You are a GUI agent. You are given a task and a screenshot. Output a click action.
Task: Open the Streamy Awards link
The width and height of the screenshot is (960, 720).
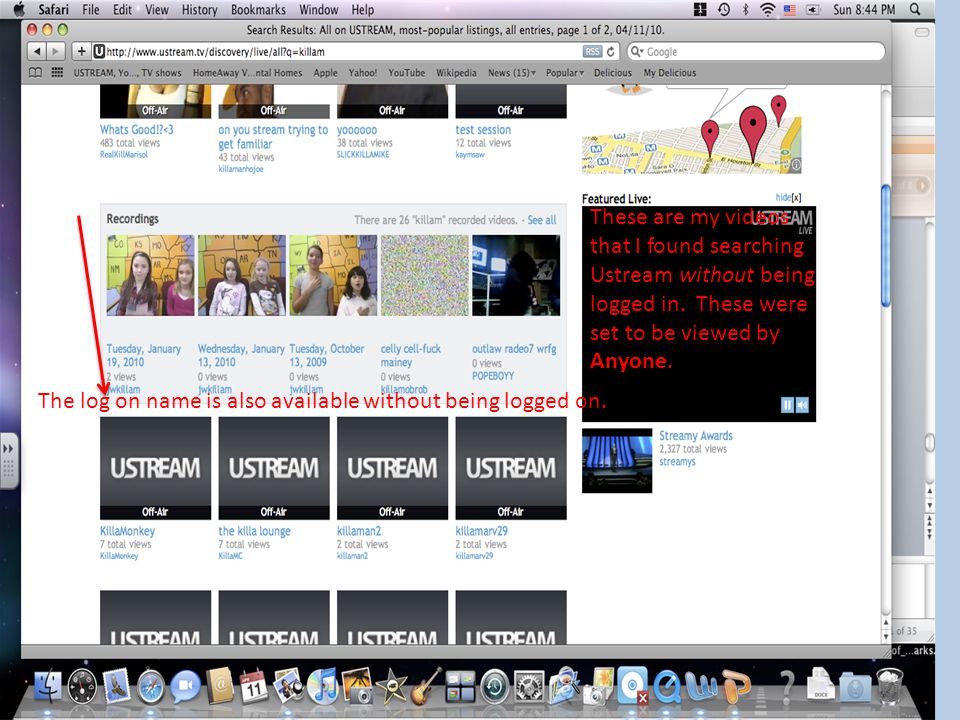click(696, 436)
